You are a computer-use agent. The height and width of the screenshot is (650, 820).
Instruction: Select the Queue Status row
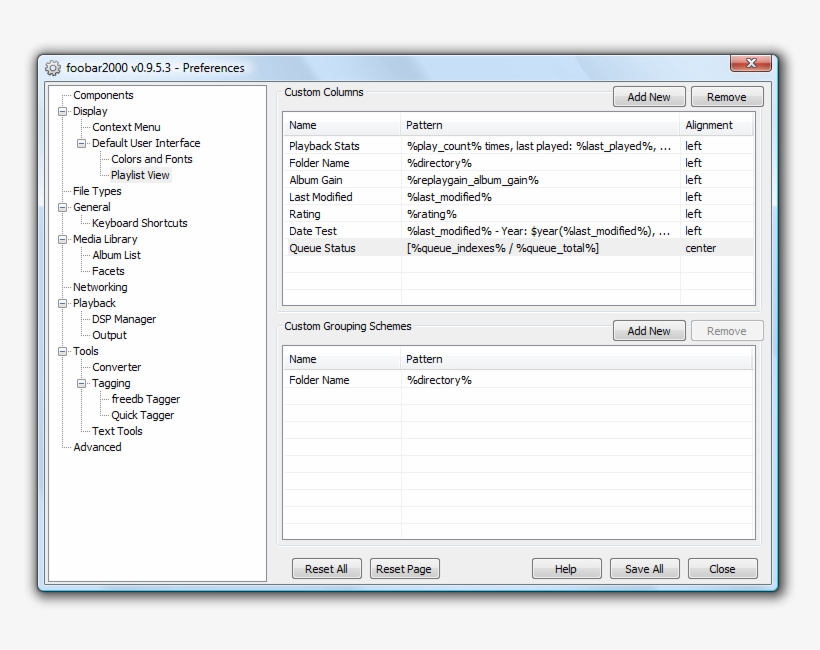pos(519,248)
